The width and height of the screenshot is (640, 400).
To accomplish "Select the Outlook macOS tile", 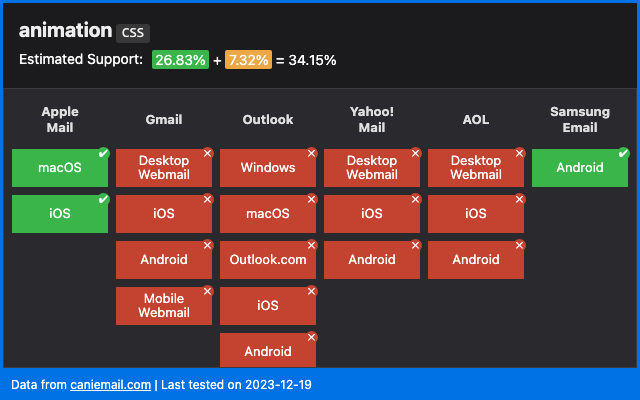I will click(x=268, y=214).
